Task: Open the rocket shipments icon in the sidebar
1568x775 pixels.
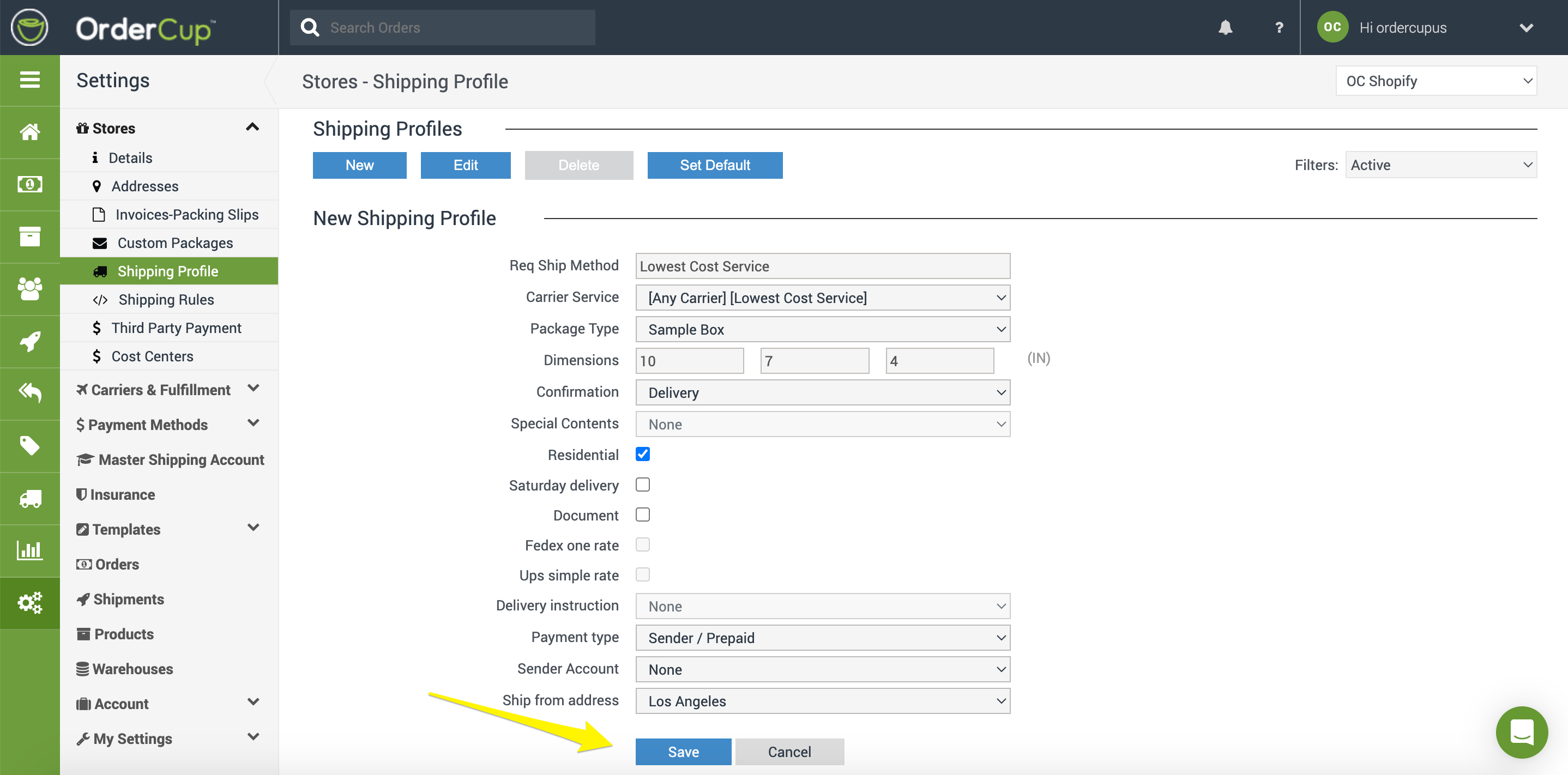Action: 30,341
